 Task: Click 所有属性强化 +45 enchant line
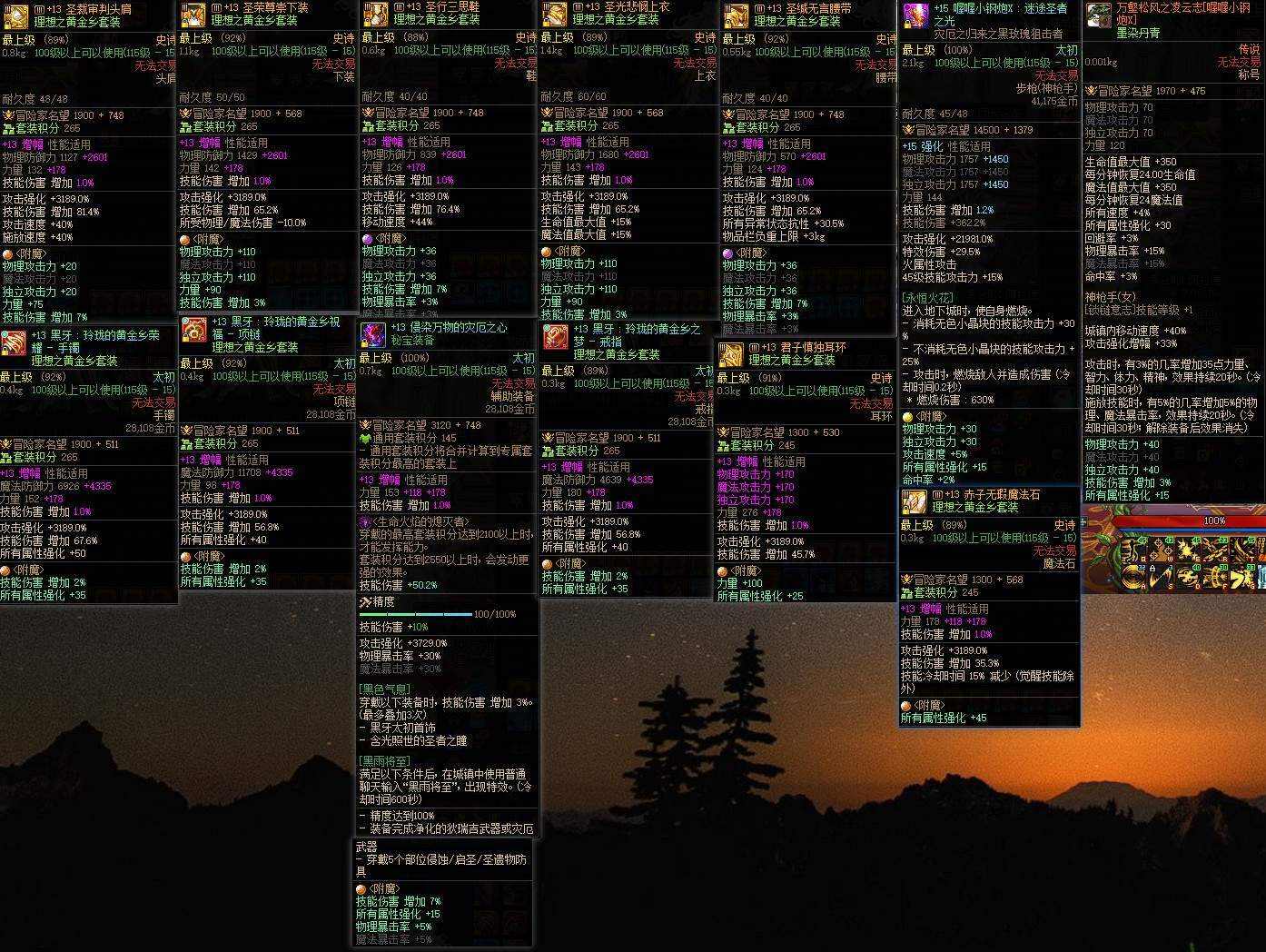(944, 719)
